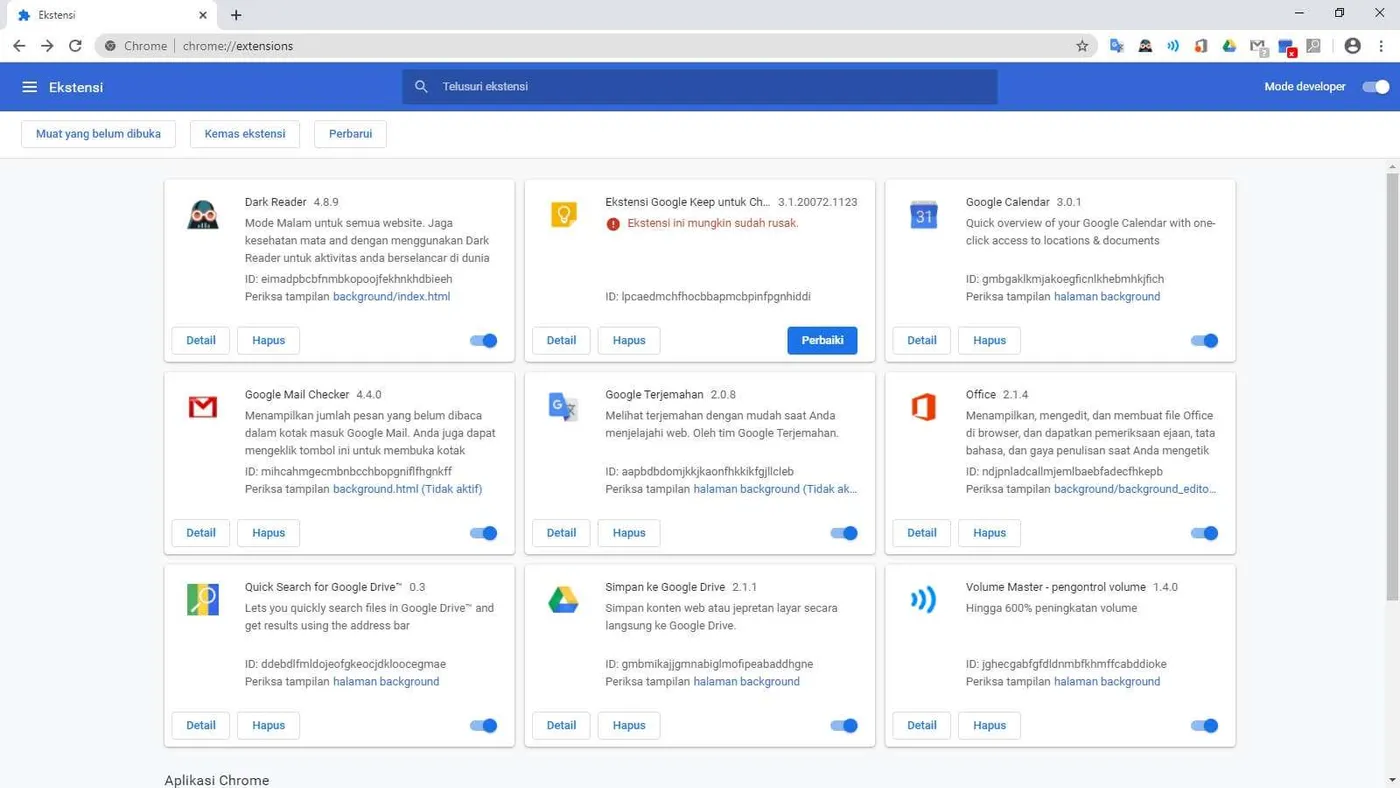Click the Save to Google Drive toolbar icon
Image resolution: width=1400 pixels, height=788 pixels.
(1229, 46)
